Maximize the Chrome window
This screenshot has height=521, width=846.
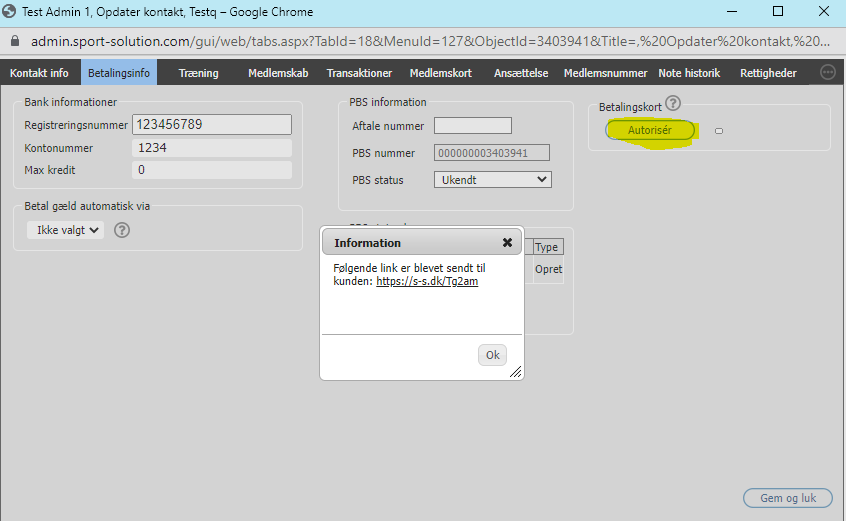(777, 11)
